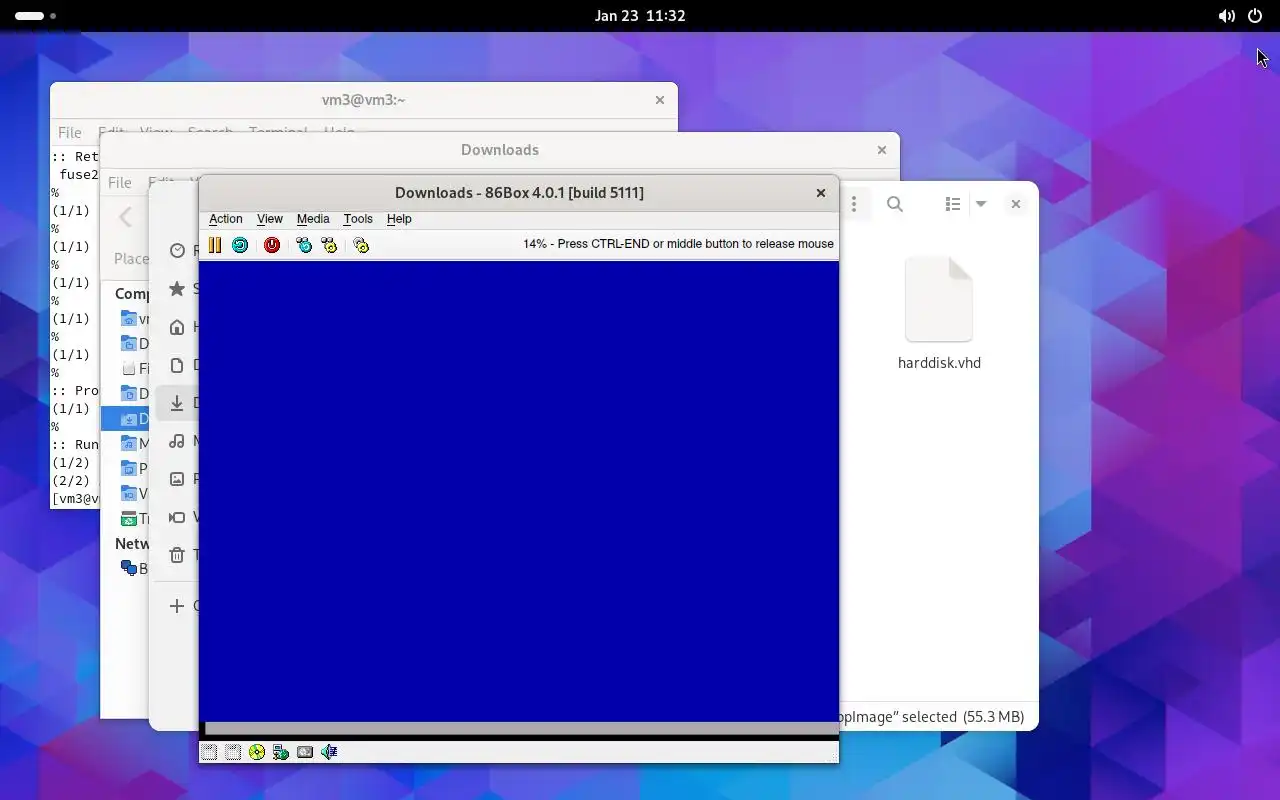
Task: Click the sound speaker status bar icon
Action: point(329,752)
